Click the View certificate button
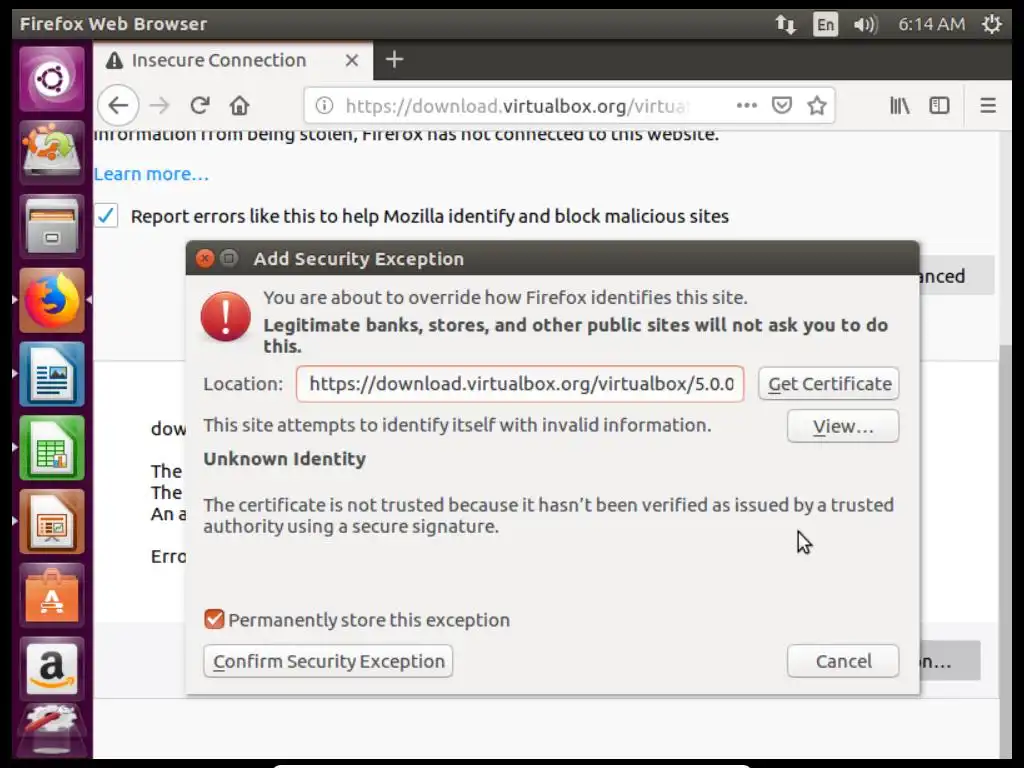This screenshot has width=1024, height=768. [x=843, y=426]
